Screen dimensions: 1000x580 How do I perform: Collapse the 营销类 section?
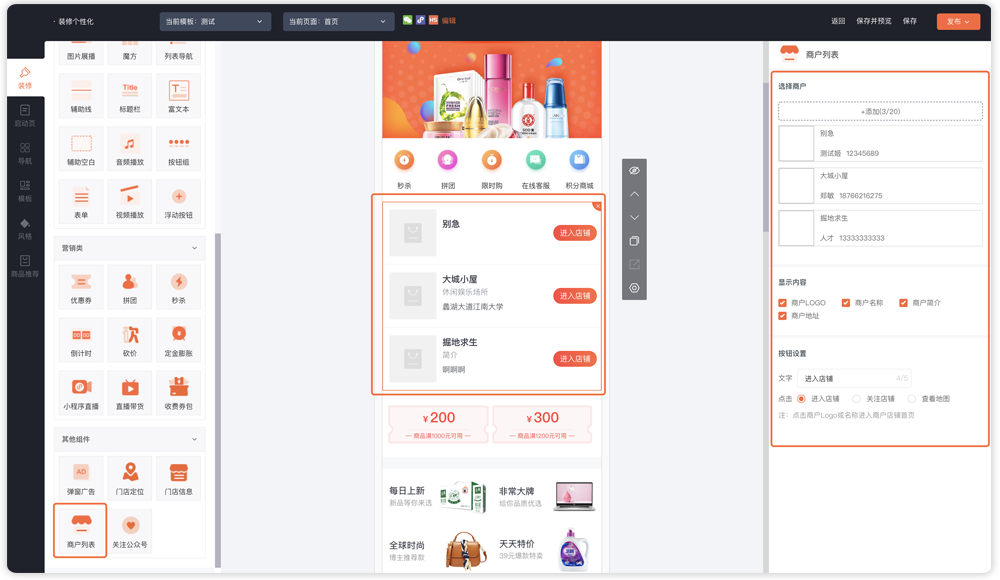tap(194, 248)
